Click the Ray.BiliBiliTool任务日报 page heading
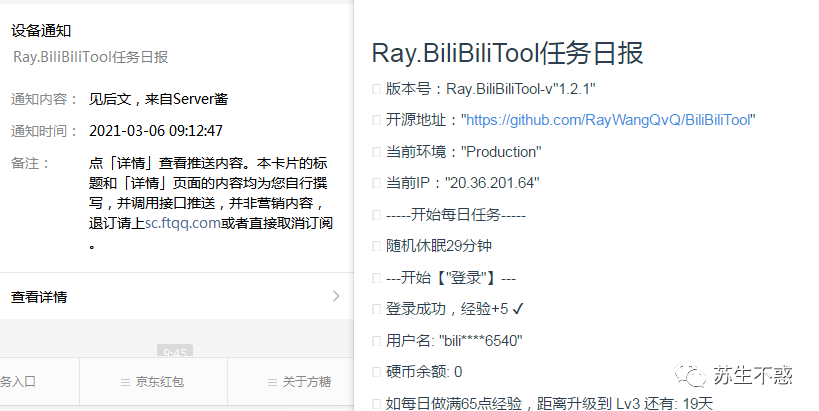 [x=507, y=53]
